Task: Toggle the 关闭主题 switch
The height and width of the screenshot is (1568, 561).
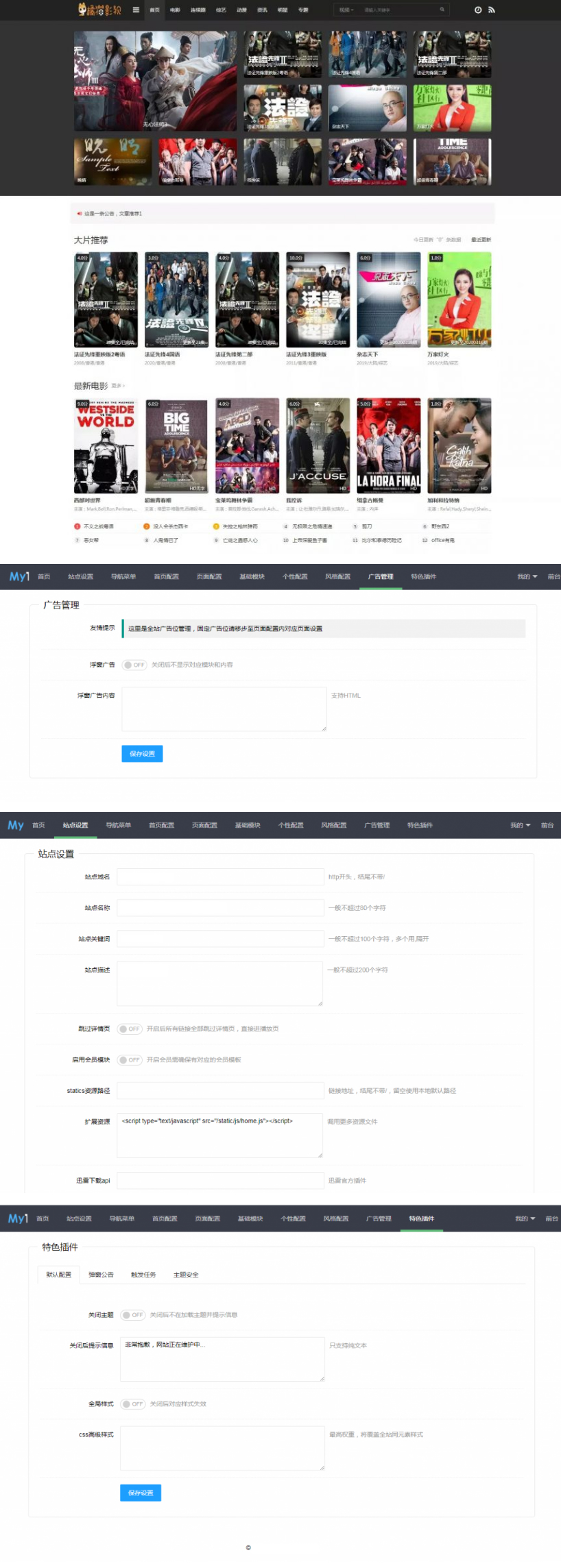Action: (133, 1314)
